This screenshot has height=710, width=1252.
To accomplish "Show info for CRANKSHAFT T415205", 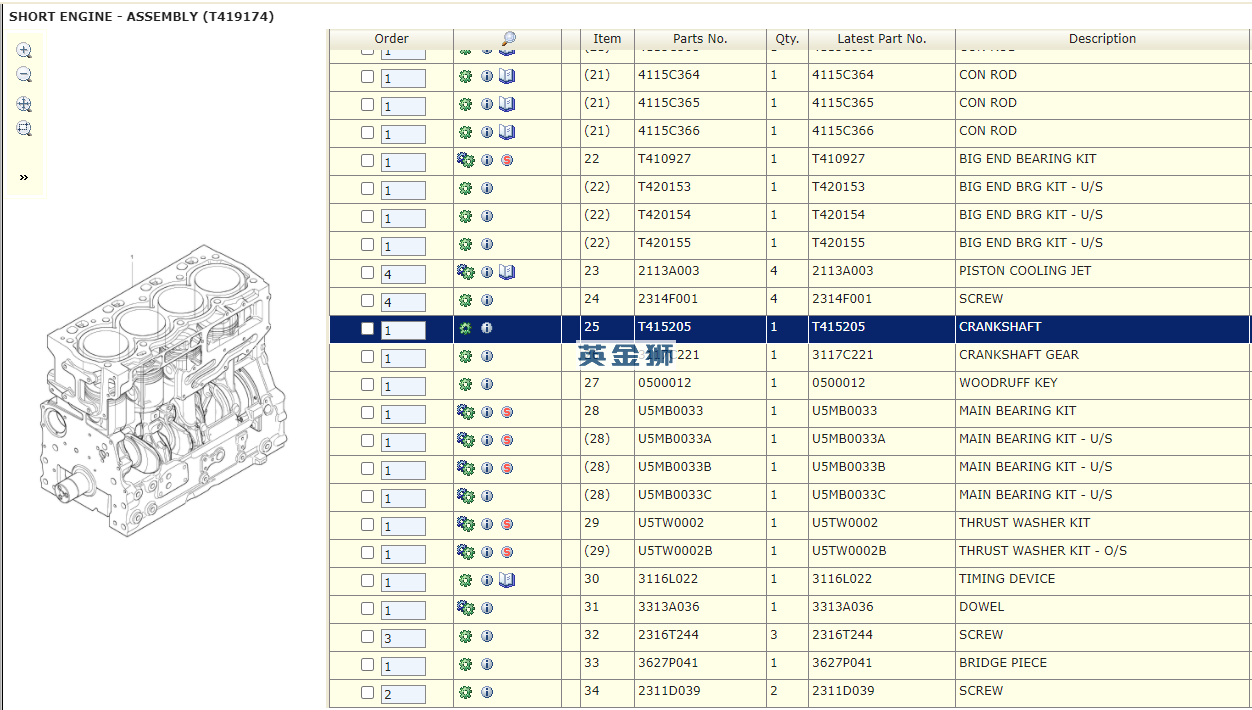I will tap(487, 328).
